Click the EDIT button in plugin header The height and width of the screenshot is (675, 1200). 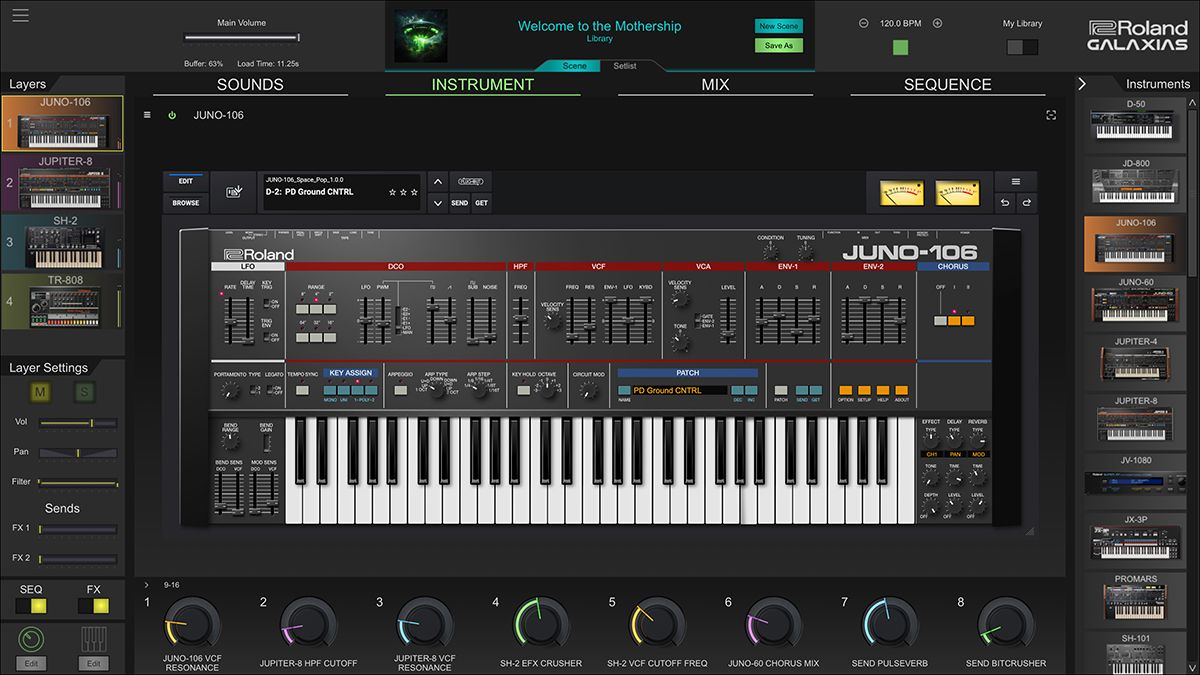tap(186, 182)
